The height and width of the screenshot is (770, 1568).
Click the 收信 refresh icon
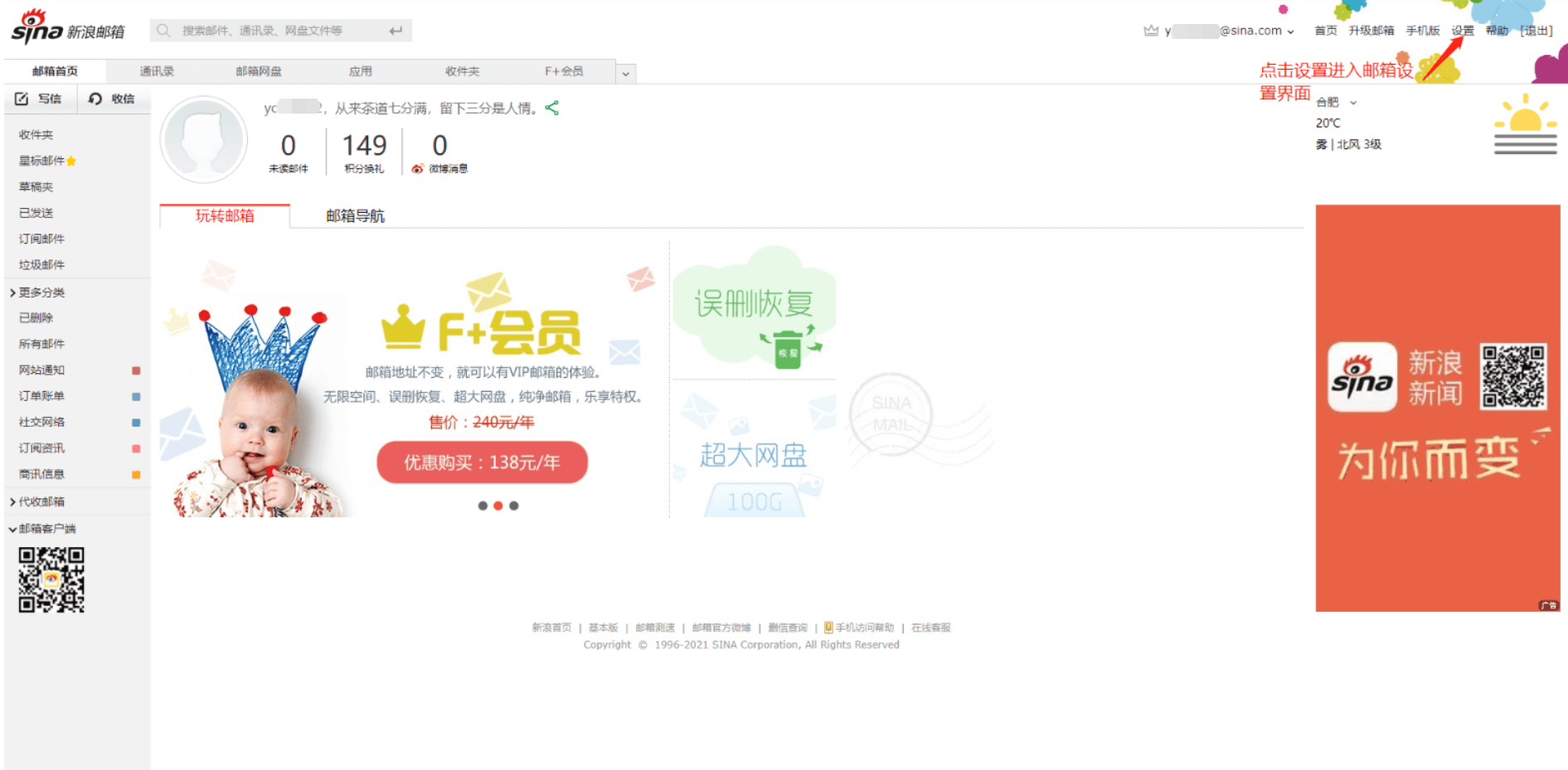(95, 99)
